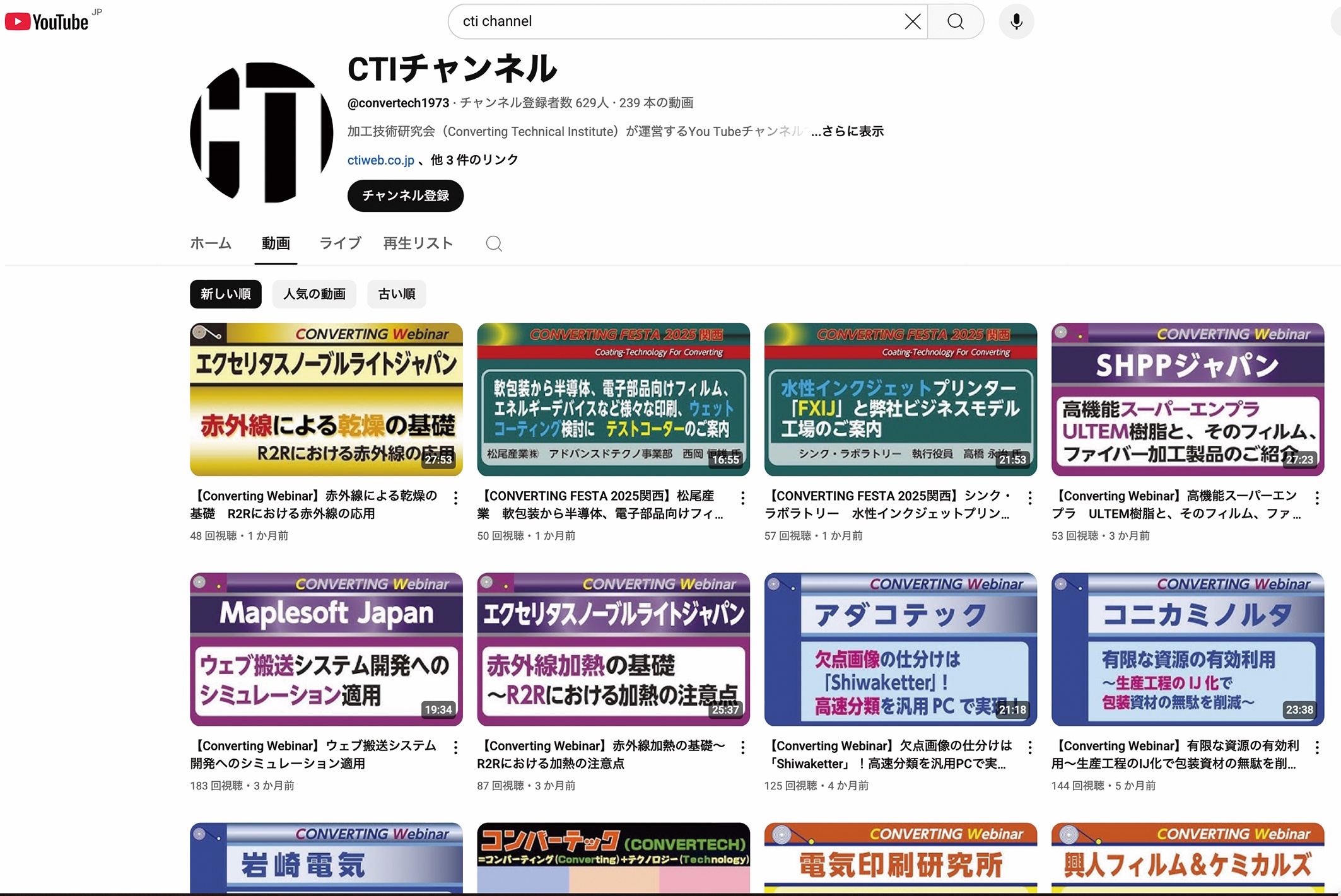The height and width of the screenshot is (896, 1341).
Task: Open title ウェブ搬送システム開発へのシミュレーション適用
Action: (x=313, y=755)
